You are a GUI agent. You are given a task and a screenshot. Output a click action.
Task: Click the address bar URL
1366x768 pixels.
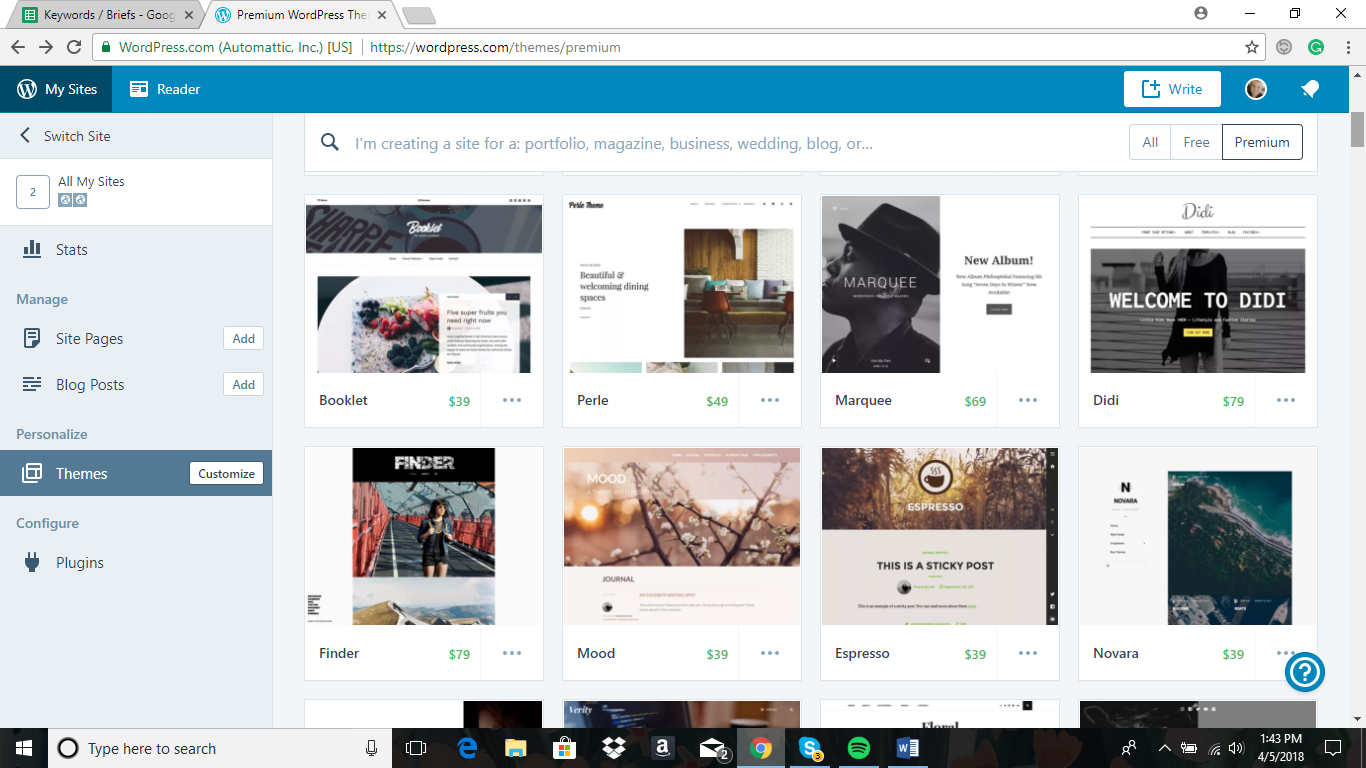(495, 47)
